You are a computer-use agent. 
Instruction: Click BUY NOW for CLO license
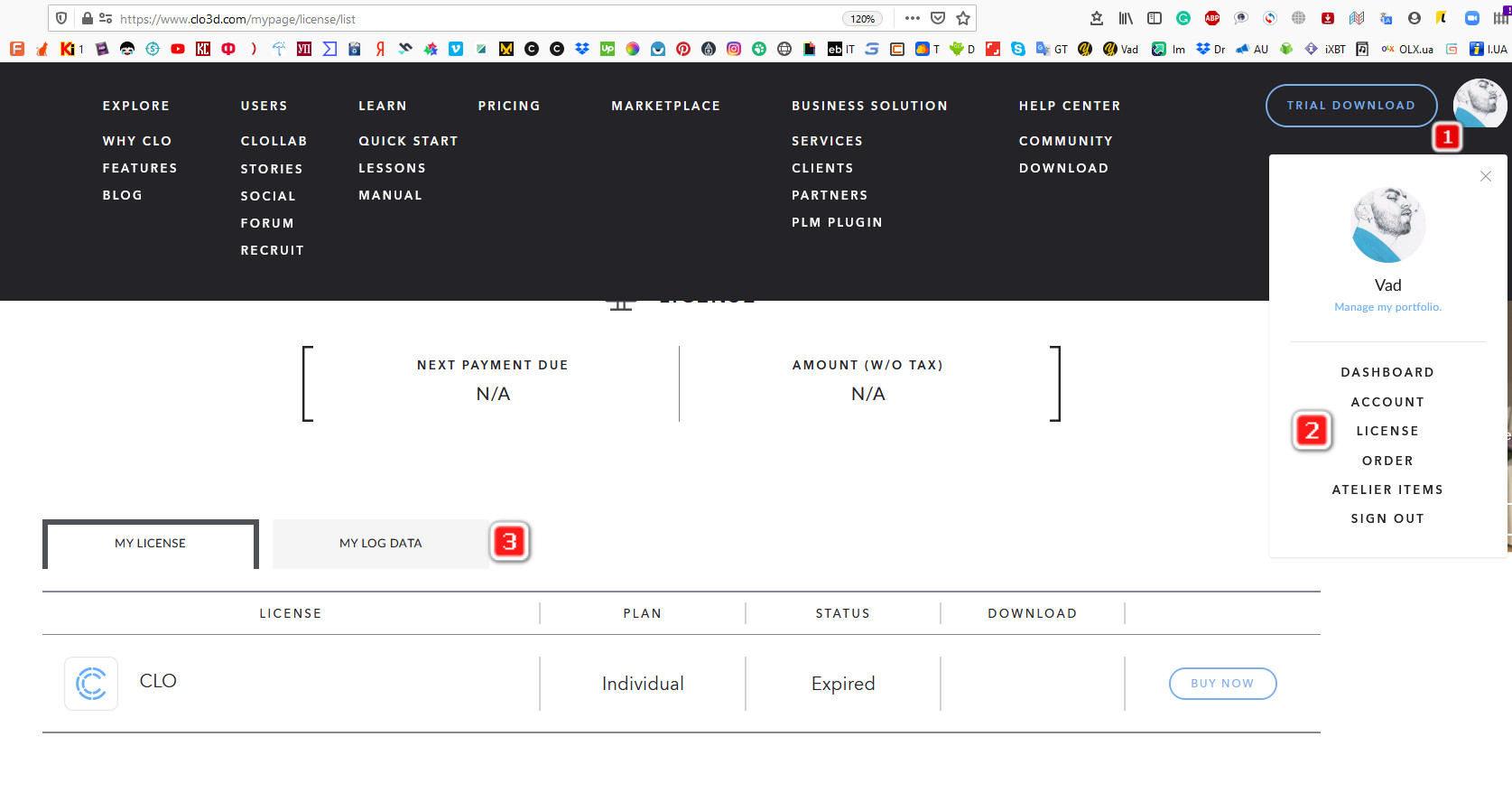[x=1222, y=684]
